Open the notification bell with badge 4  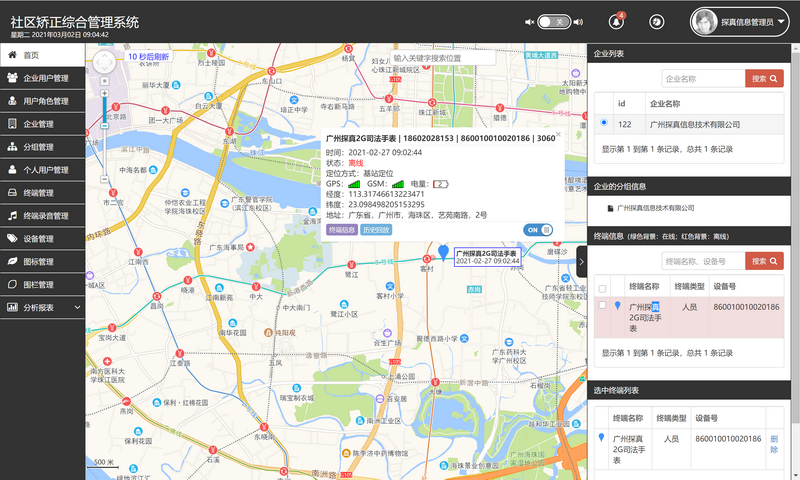pyautogui.click(x=616, y=21)
